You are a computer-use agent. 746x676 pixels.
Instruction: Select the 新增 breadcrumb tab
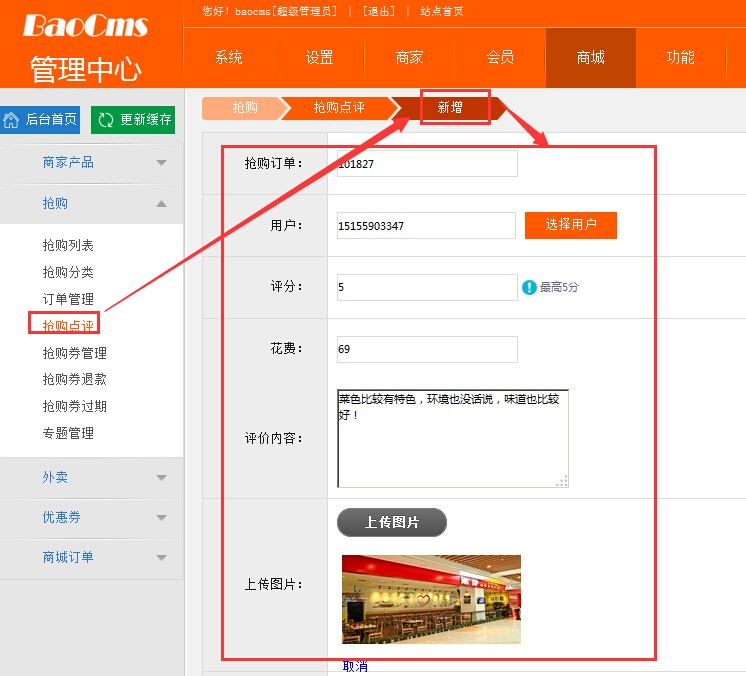(x=450, y=108)
